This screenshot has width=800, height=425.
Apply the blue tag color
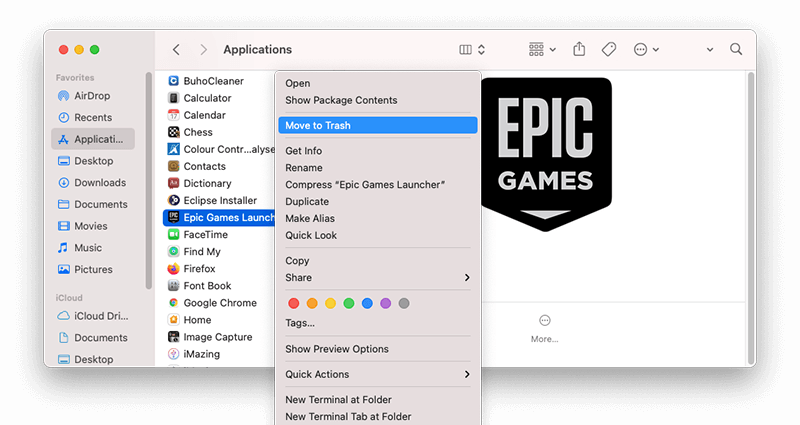click(x=367, y=304)
